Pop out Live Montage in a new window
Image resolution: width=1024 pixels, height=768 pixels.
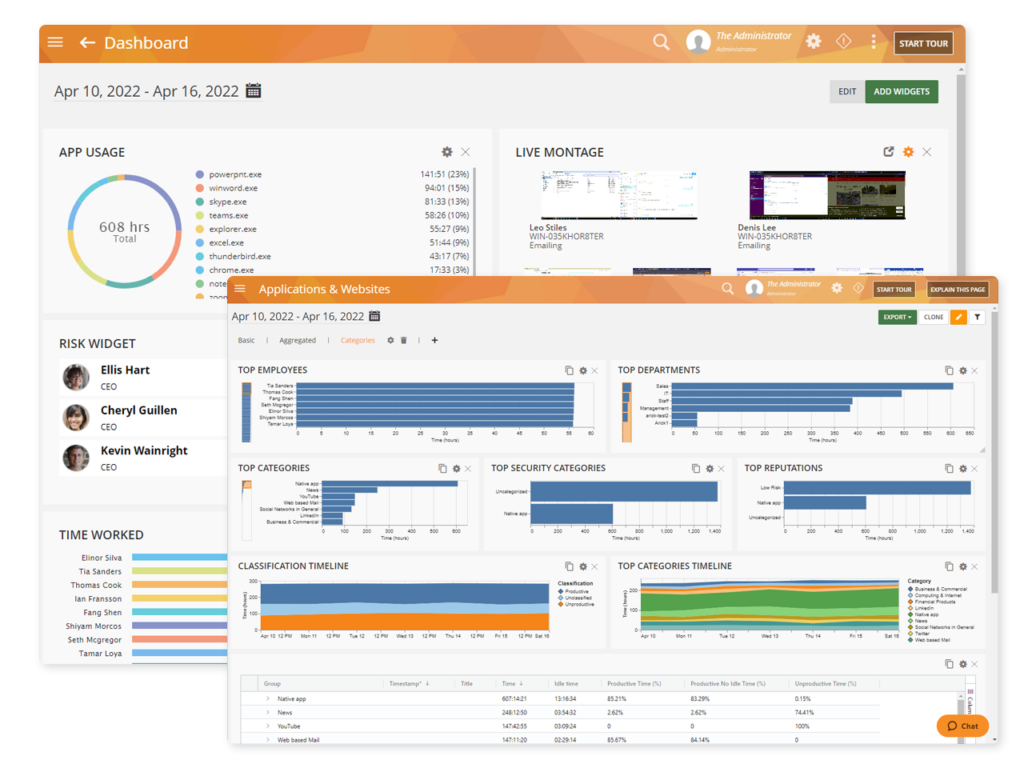click(888, 152)
